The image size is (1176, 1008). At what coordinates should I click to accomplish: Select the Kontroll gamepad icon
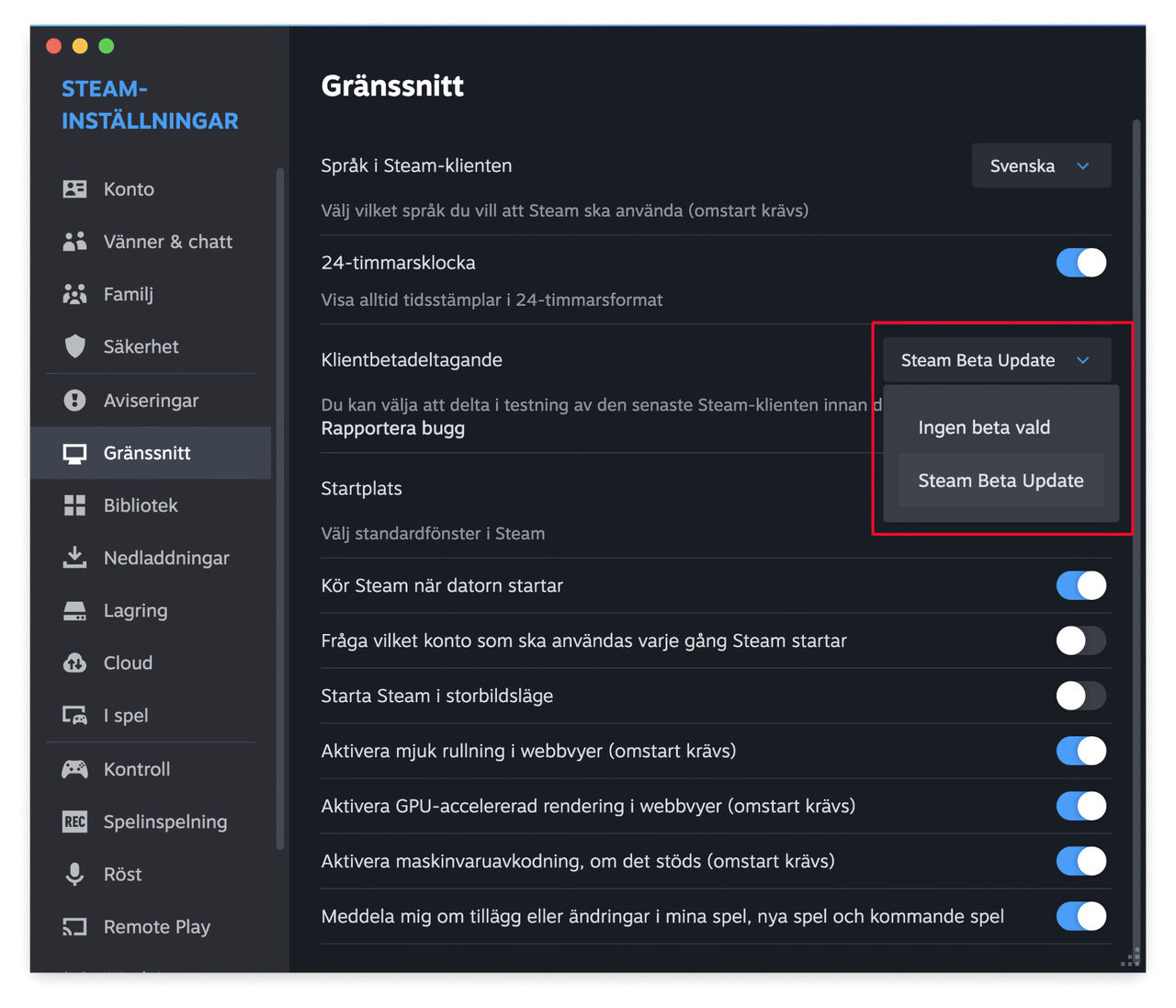(74, 769)
